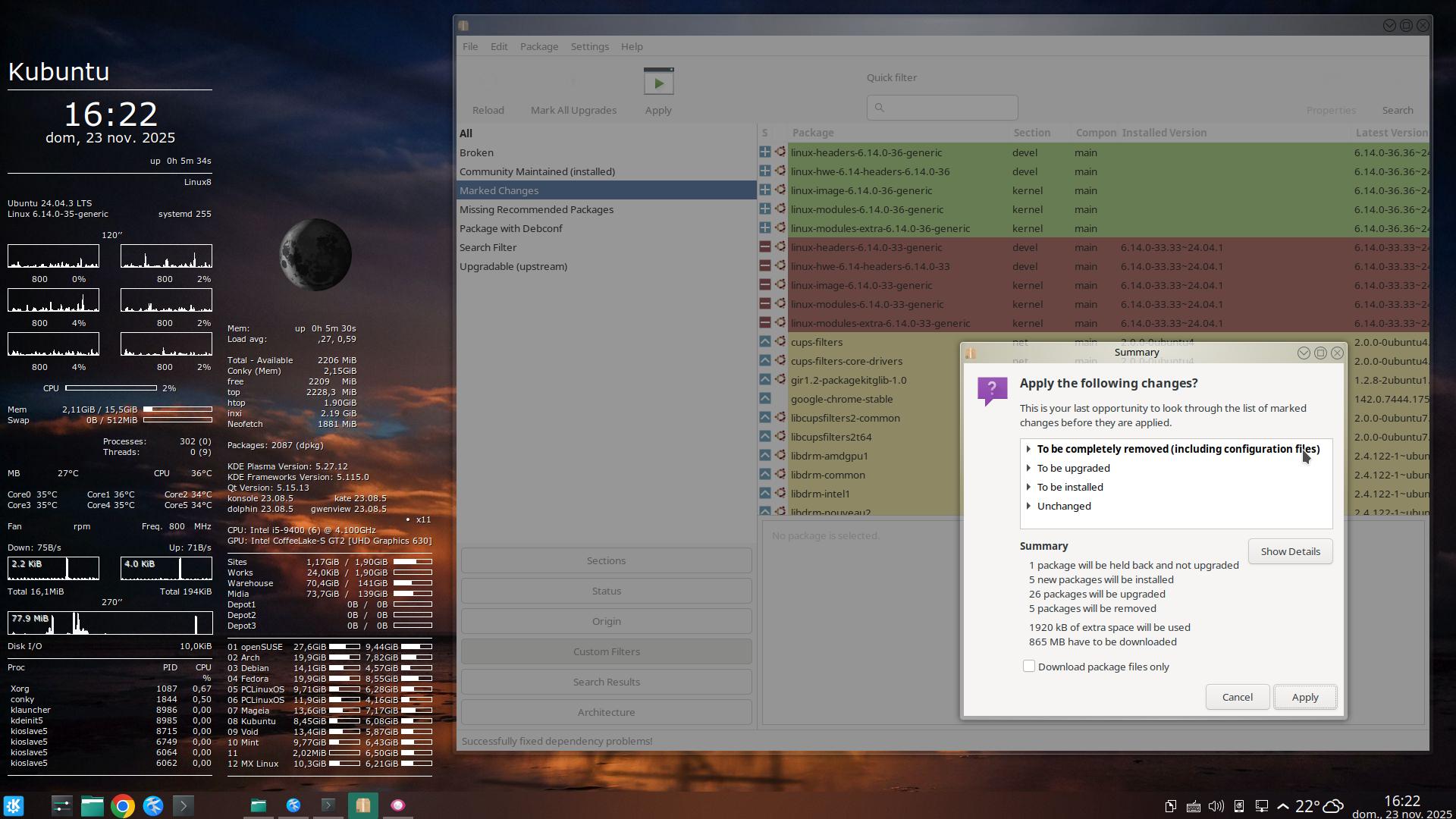The image size is (1456, 819).
Task: Open the Package menu
Action: [x=538, y=46]
